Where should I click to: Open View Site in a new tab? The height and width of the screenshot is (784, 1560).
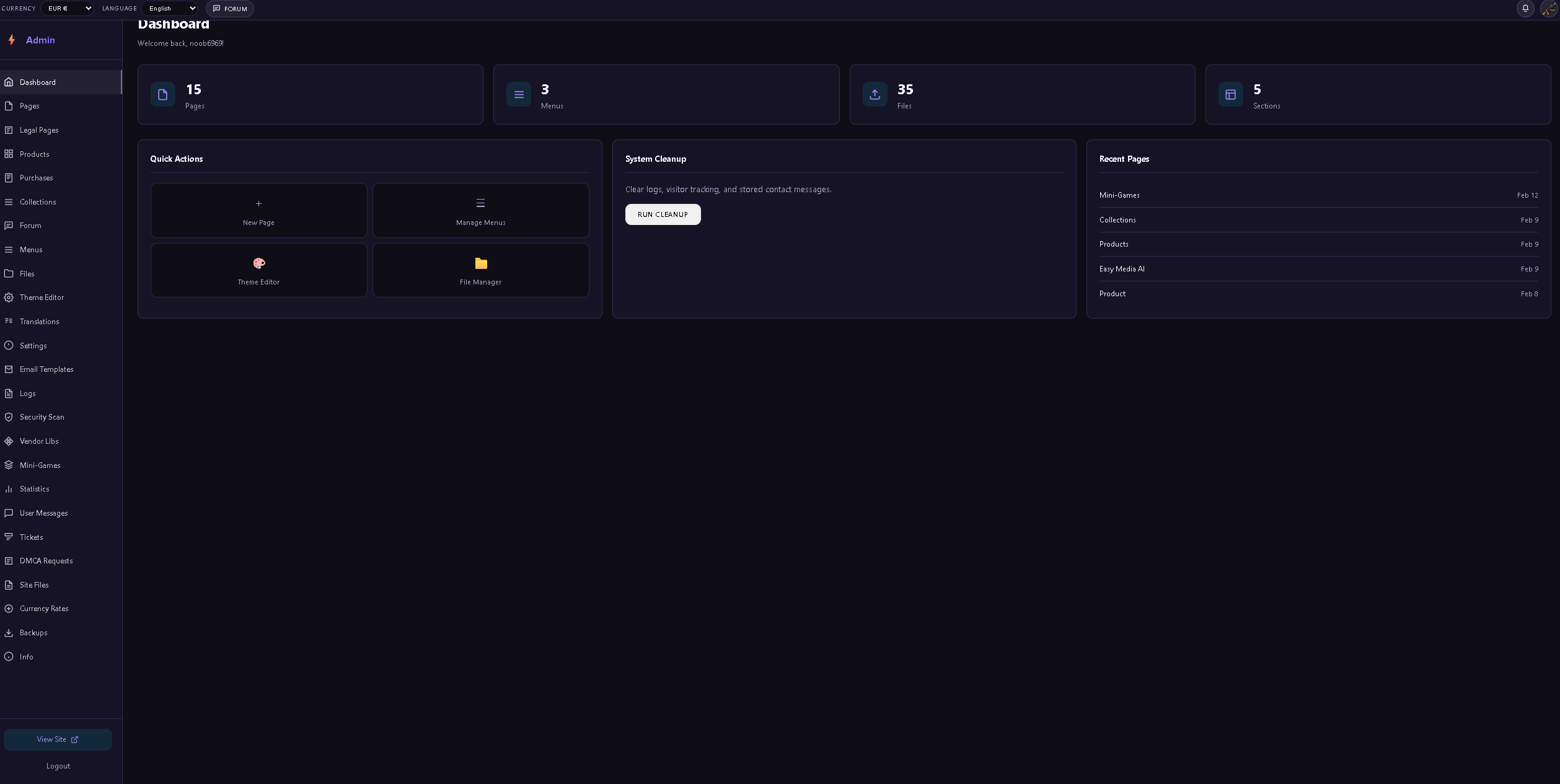tap(58, 739)
